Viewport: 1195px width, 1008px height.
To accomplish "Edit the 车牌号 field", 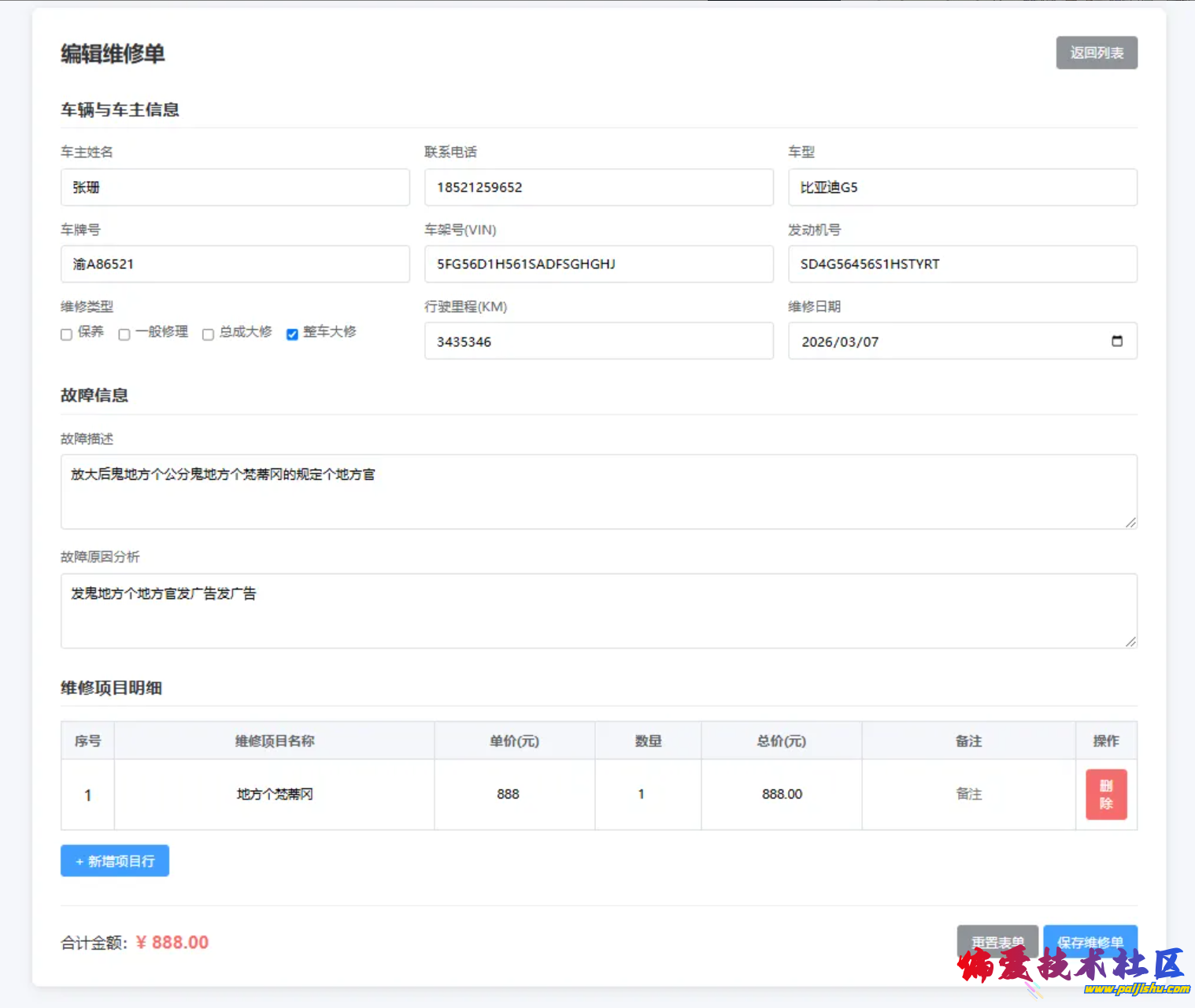I will (235, 264).
